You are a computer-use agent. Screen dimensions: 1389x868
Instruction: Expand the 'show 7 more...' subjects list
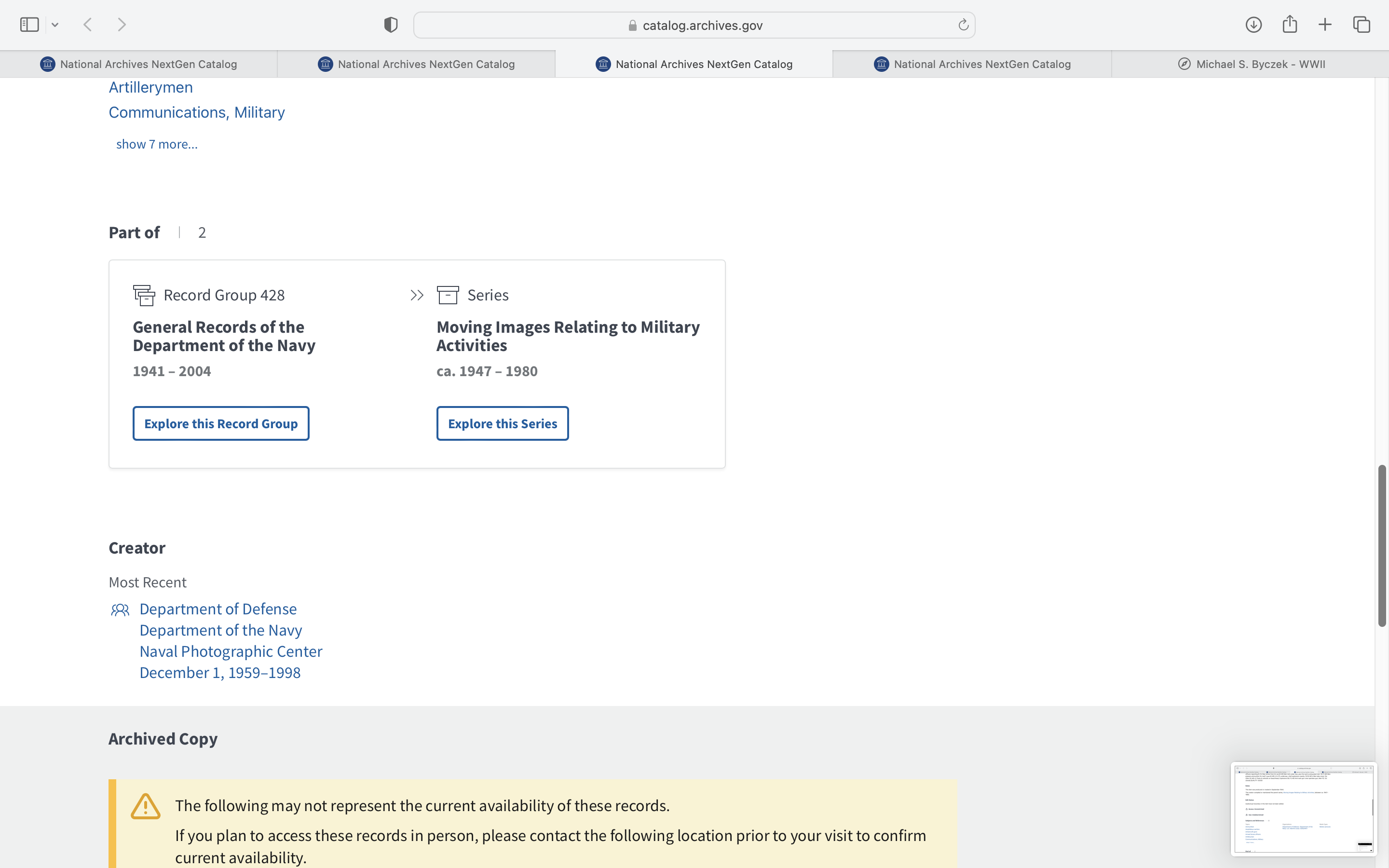click(157, 144)
